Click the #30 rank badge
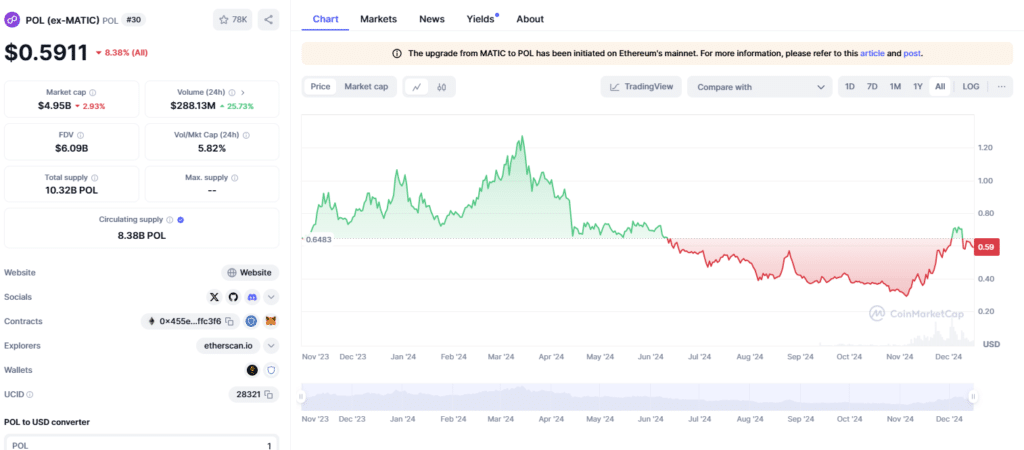This screenshot has width=1024, height=450. [x=134, y=20]
